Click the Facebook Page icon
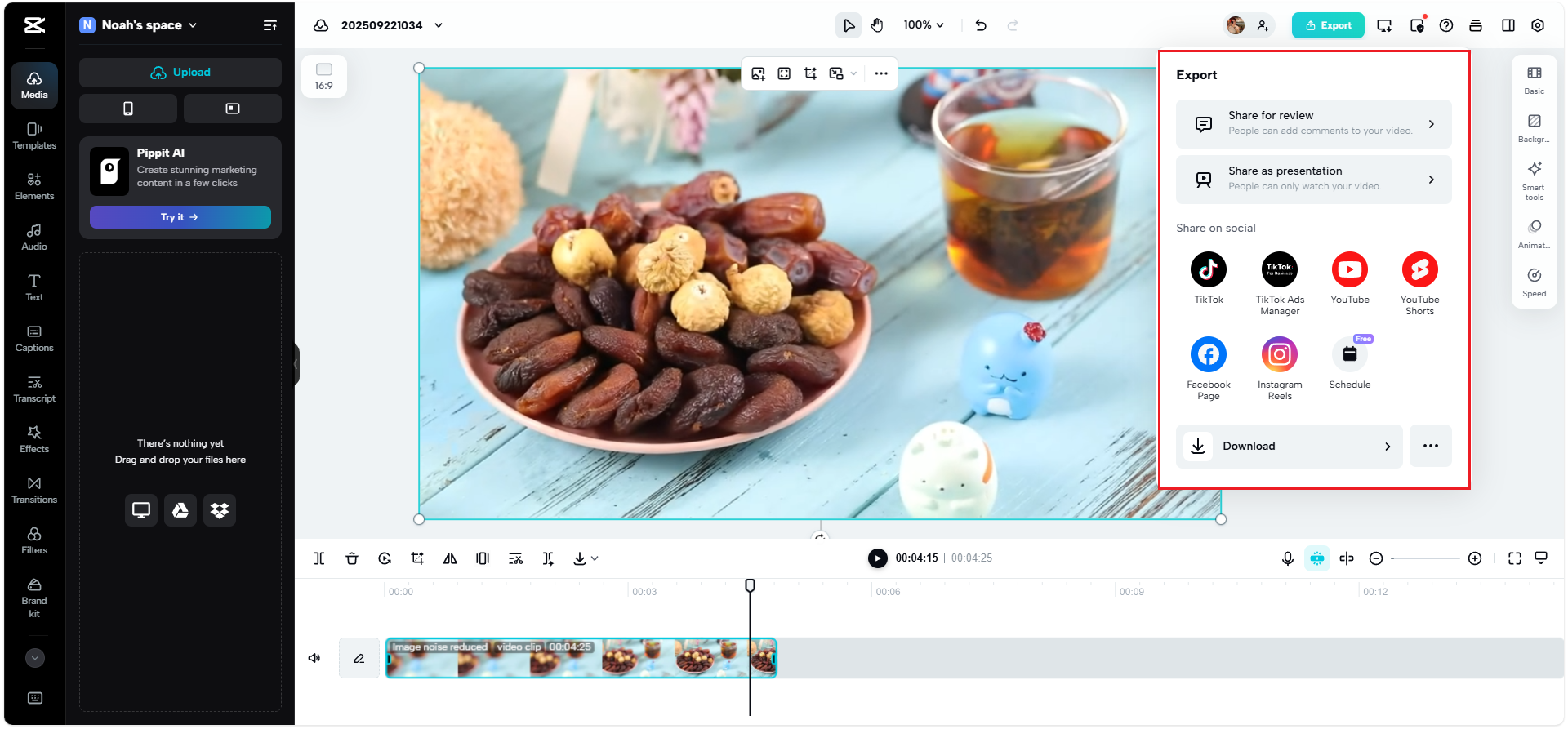 point(1208,355)
